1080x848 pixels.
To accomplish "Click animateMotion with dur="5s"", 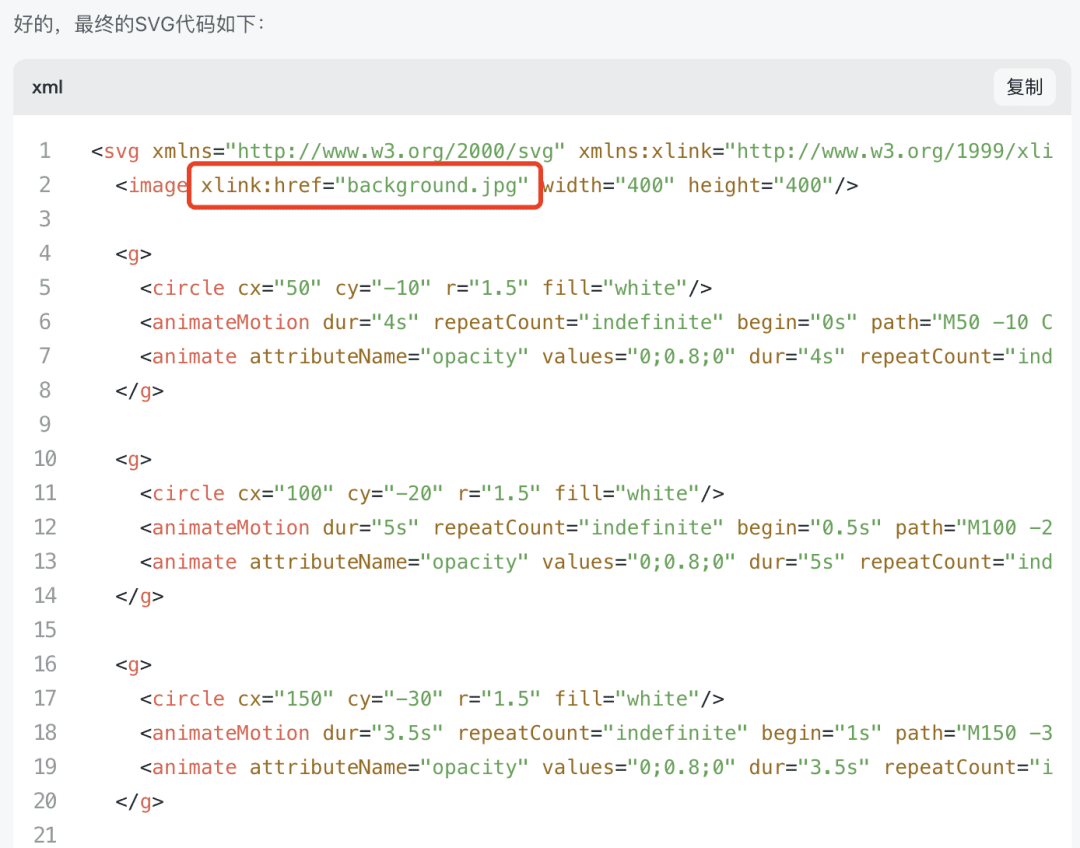I will click(x=596, y=528).
